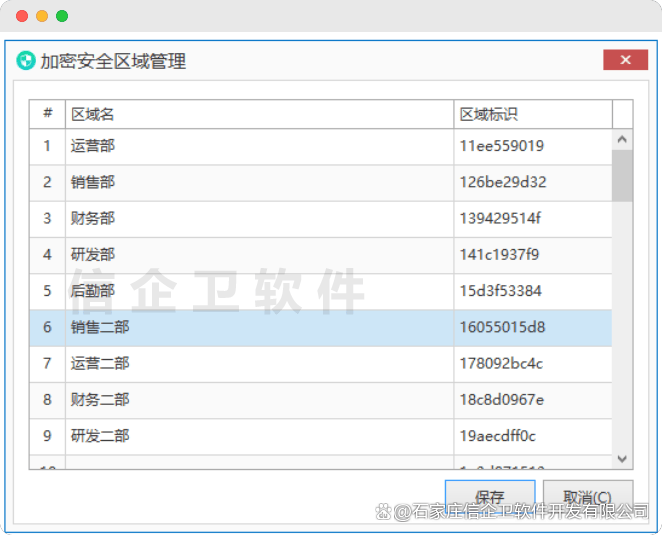Image resolution: width=662 pixels, height=535 pixels.
Task: Click the red macOS close dot
Action: point(22,16)
